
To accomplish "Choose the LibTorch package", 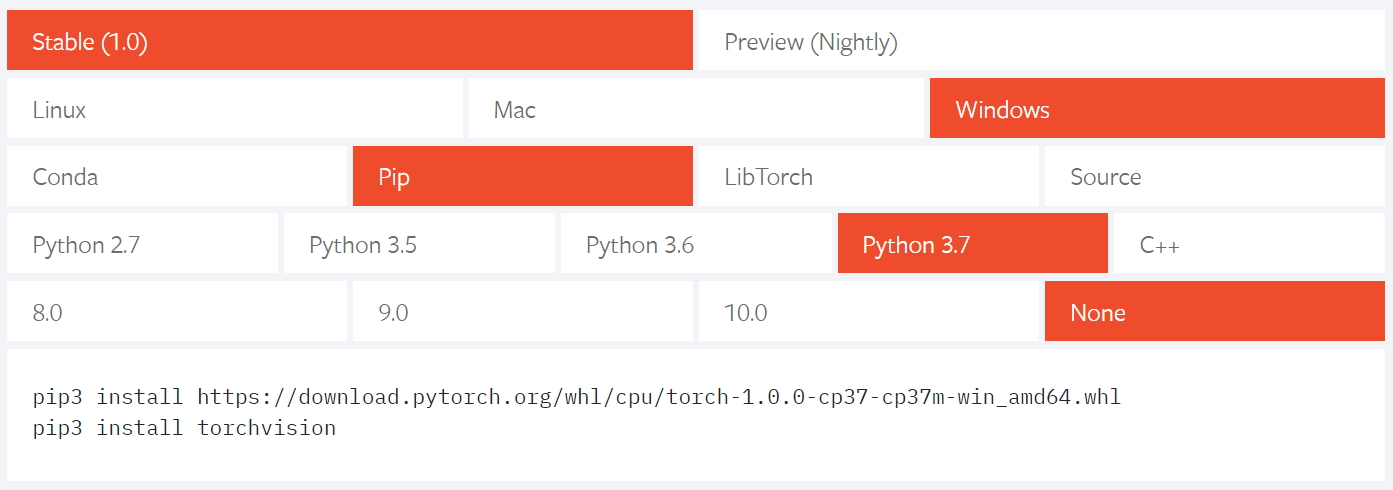I will (x=868, y=177).
